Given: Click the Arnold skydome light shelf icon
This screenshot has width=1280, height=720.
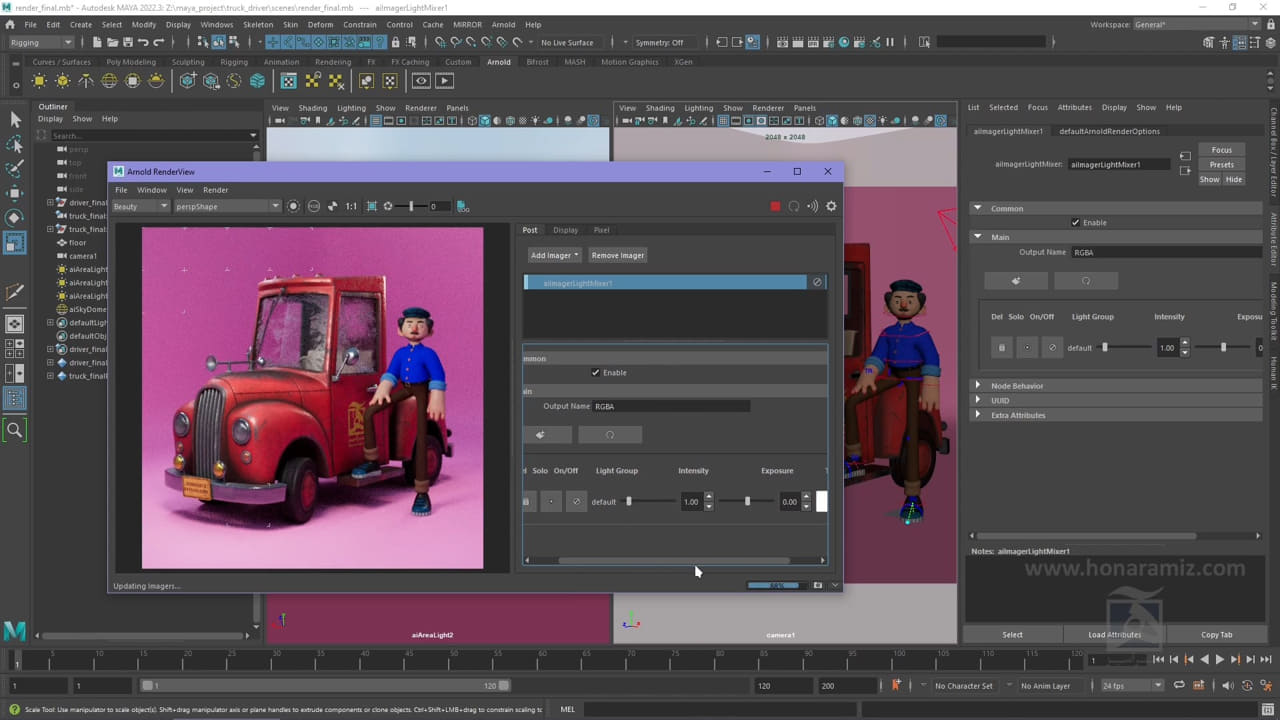Looking at the screenshot, I should tap(109, 81).
